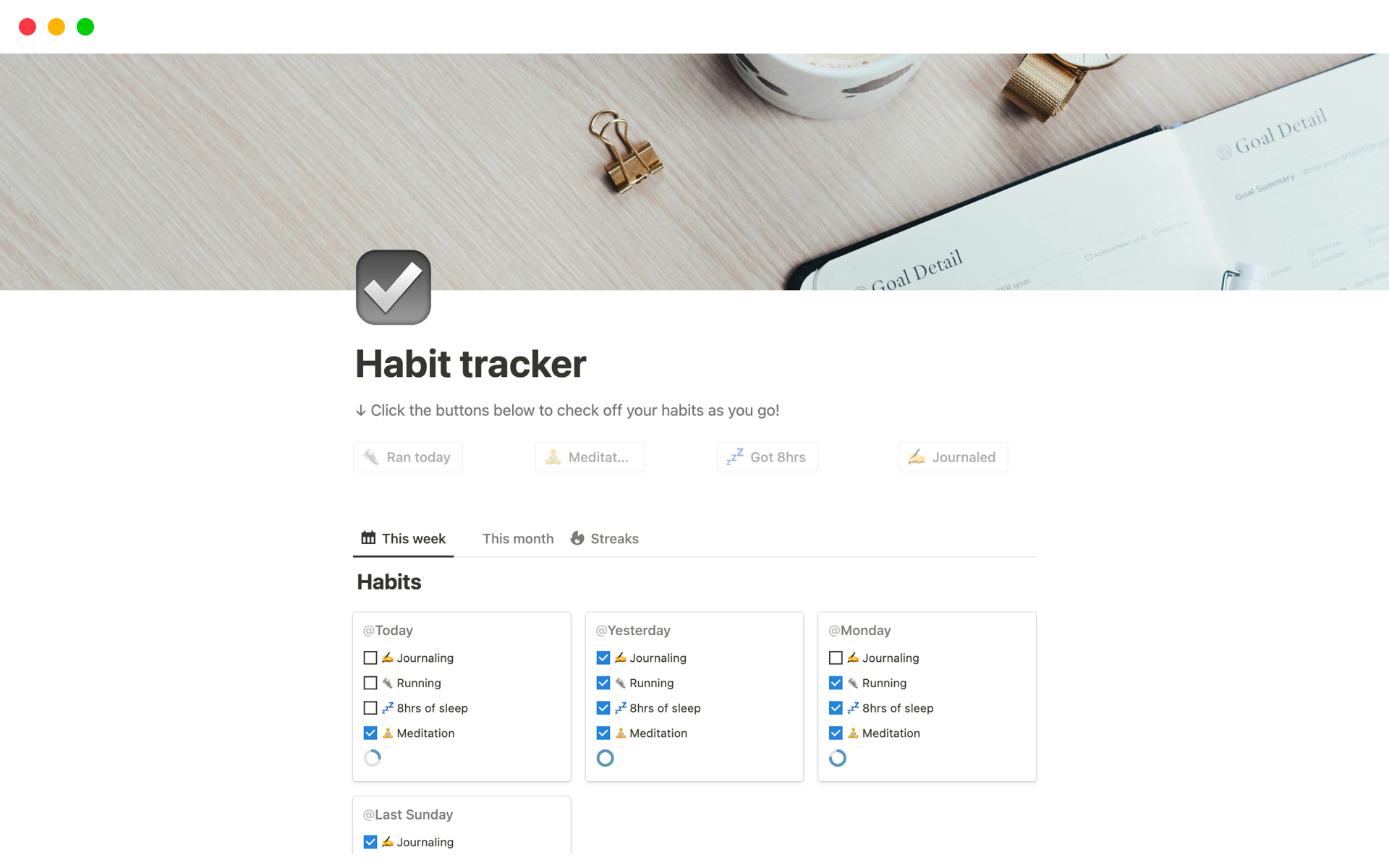Toggle Today Running checkbox
The height and width of the screenshot is (868, 1389).
370,683
